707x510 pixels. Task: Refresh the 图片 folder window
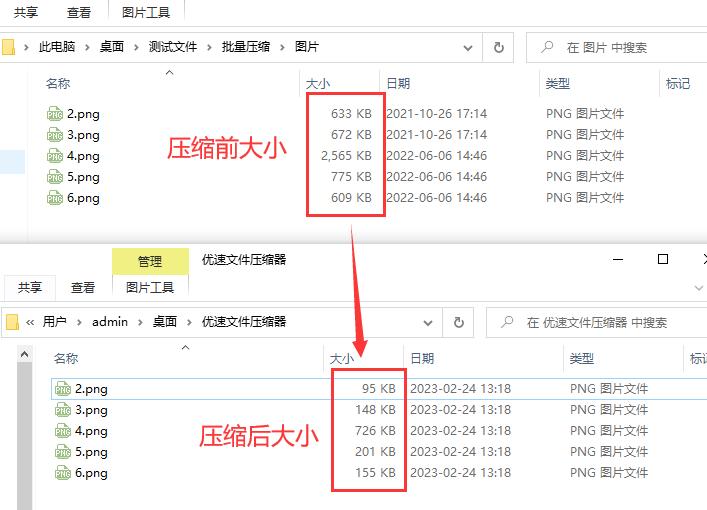pyautogui.click(x=498, y=47)
